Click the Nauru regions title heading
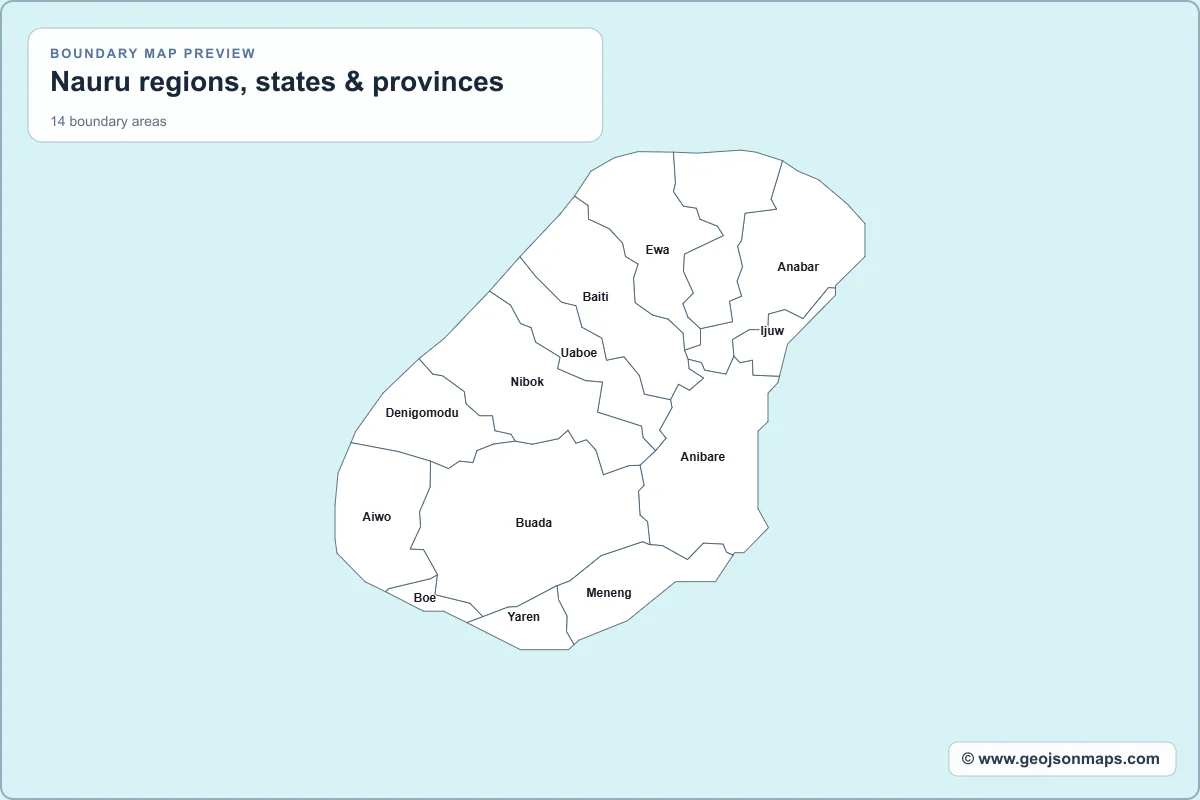This screenshot has width=1200, height=800. [277, 82]
